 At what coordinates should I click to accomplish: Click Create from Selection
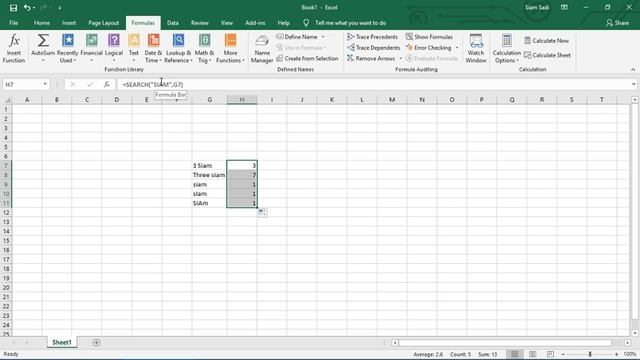pos(307,58)
